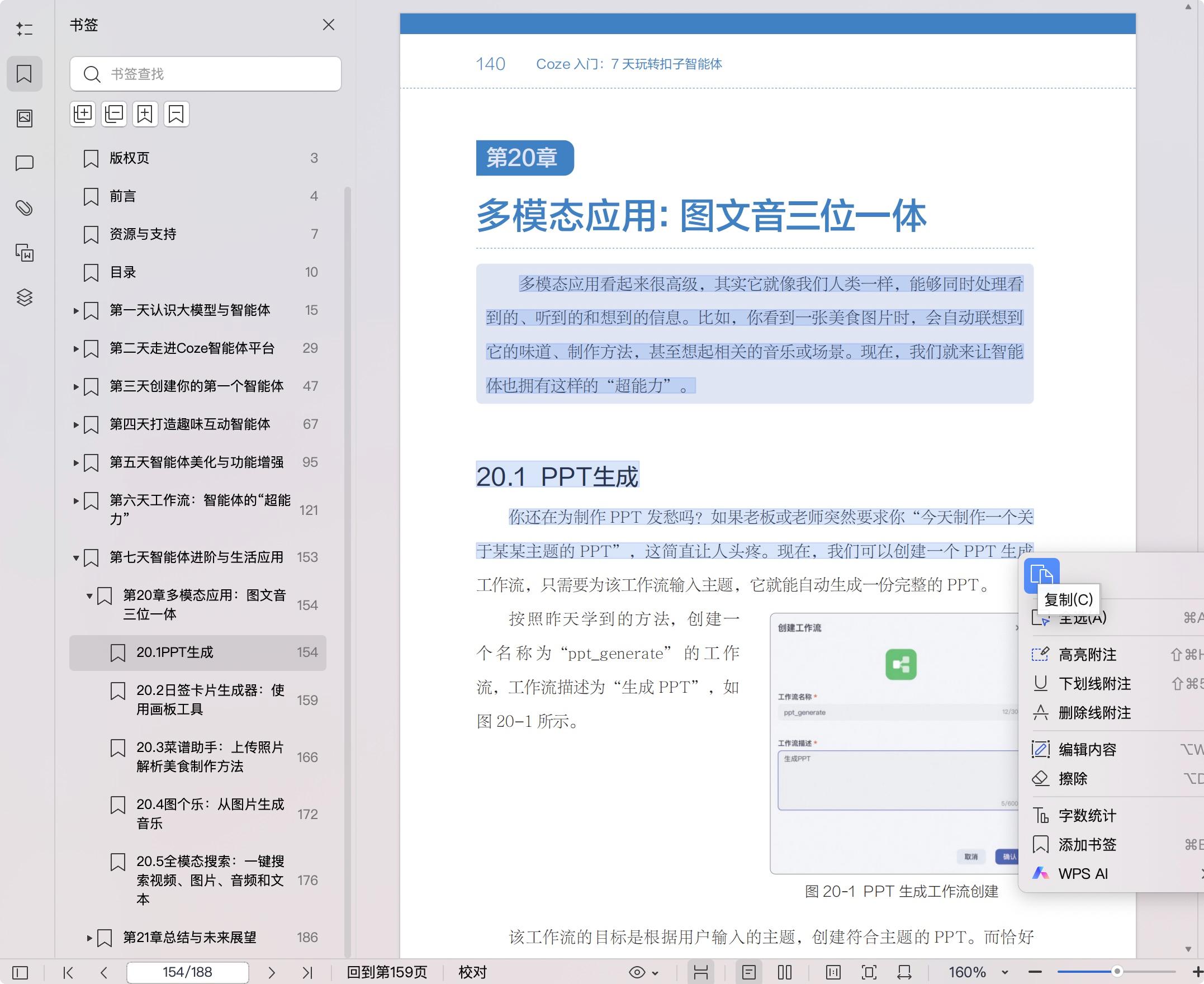Open 20.2日签卡片生成器 bookmark
The image size is (1204, 984).
[x=198, y=700]
